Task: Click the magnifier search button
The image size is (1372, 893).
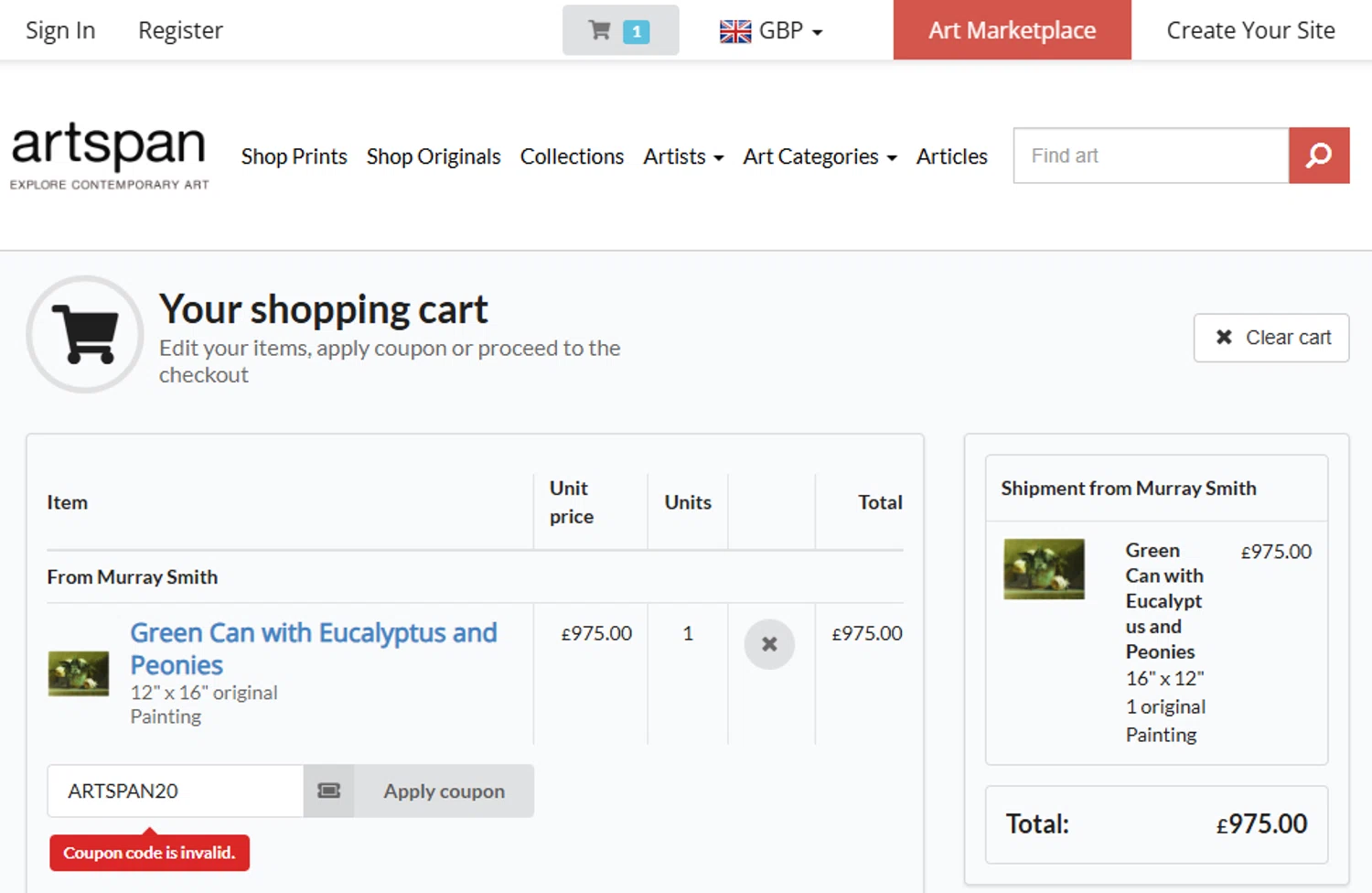Action: (1319, 156)
